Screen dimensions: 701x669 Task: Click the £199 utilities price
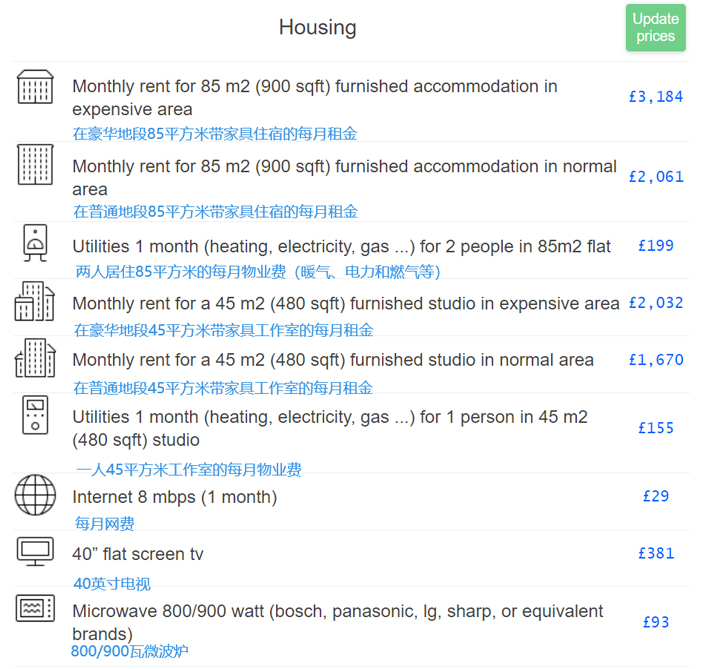pos(656,246)
